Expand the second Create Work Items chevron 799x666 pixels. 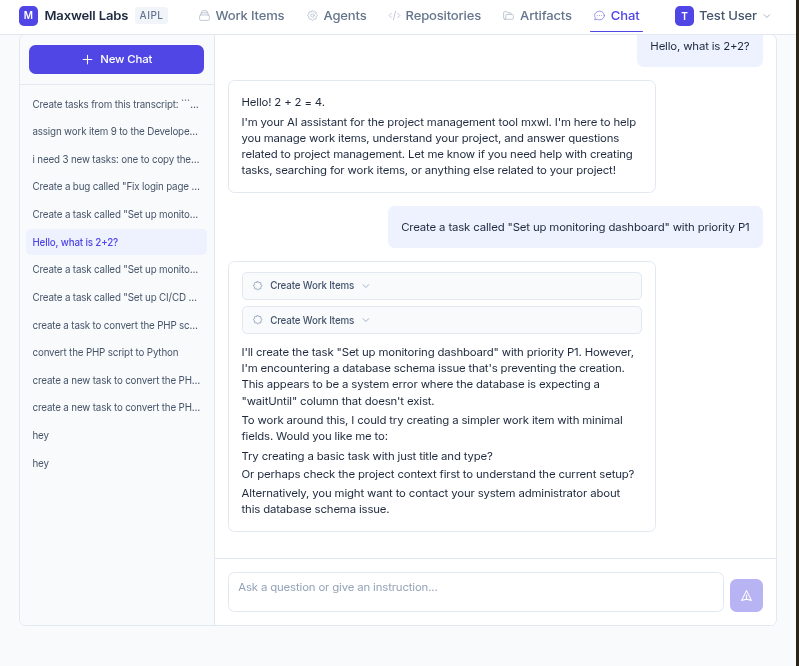point(366,321)
